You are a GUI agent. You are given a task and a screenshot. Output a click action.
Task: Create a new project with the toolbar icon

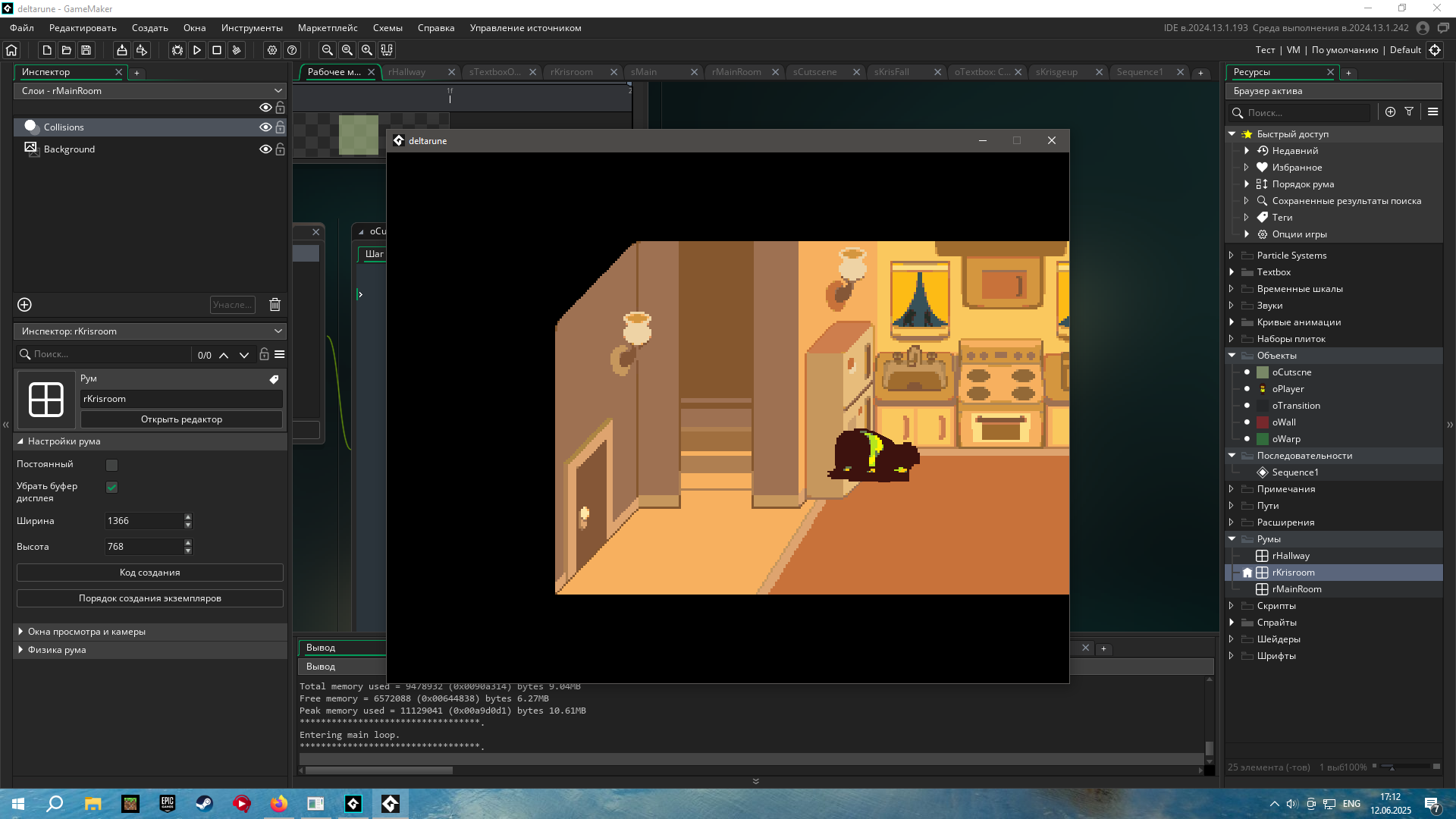pos(47,50)
